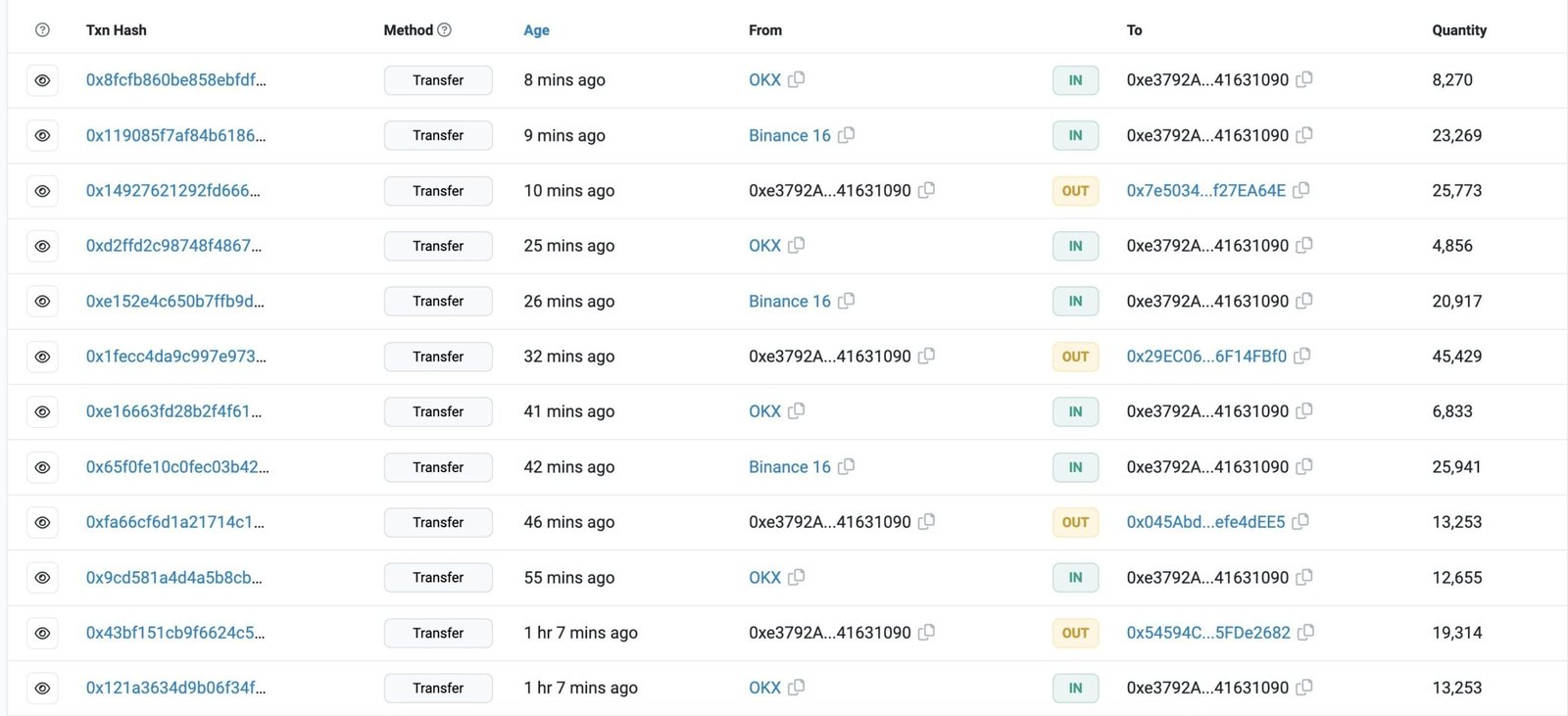Click the OUT badge for 25,773 transfer
The image size is (1568, 716).
coord(1075,191)
